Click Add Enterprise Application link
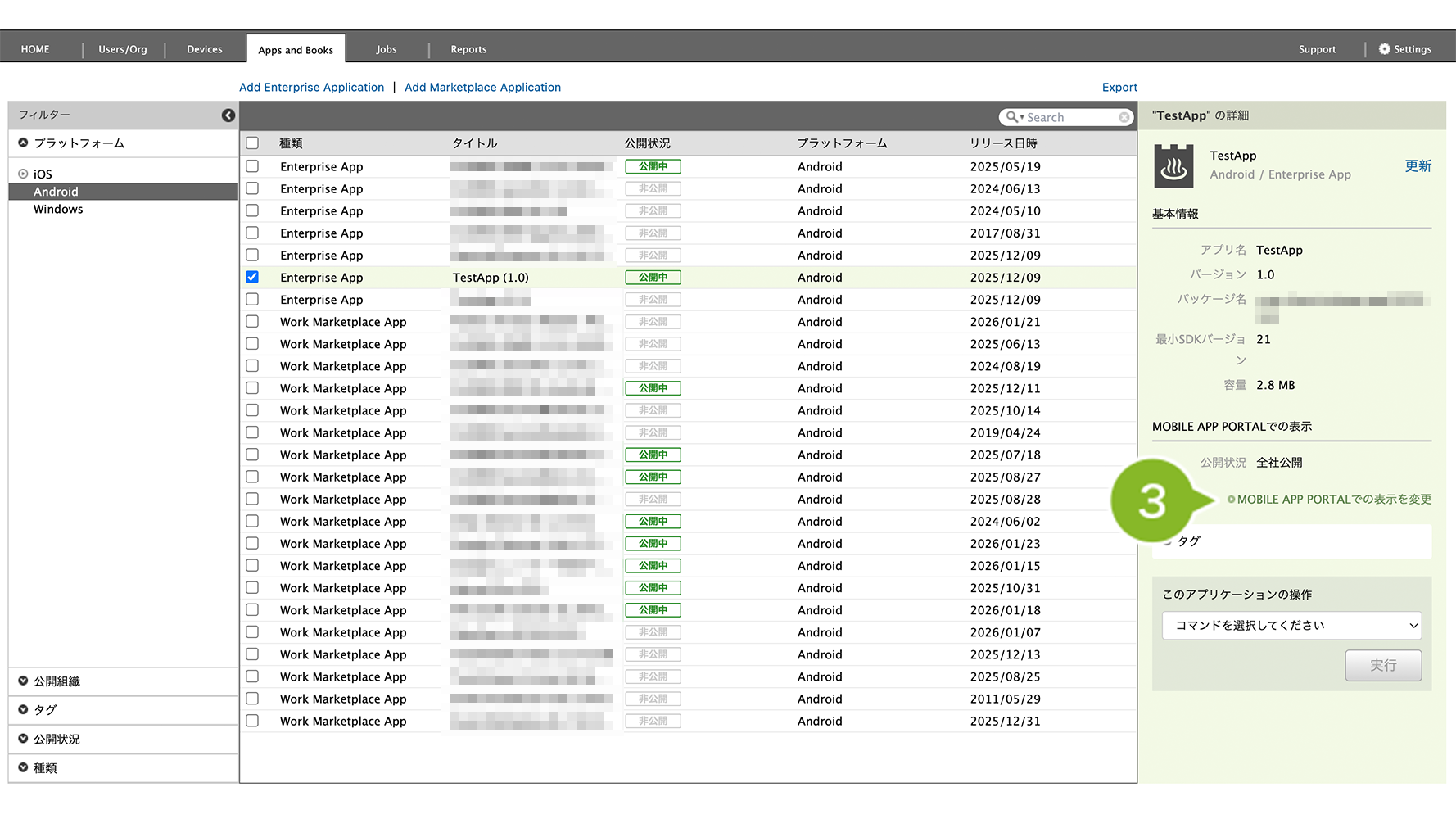The height and width of the screenshot is (819, 1456). tap(311, 88)
